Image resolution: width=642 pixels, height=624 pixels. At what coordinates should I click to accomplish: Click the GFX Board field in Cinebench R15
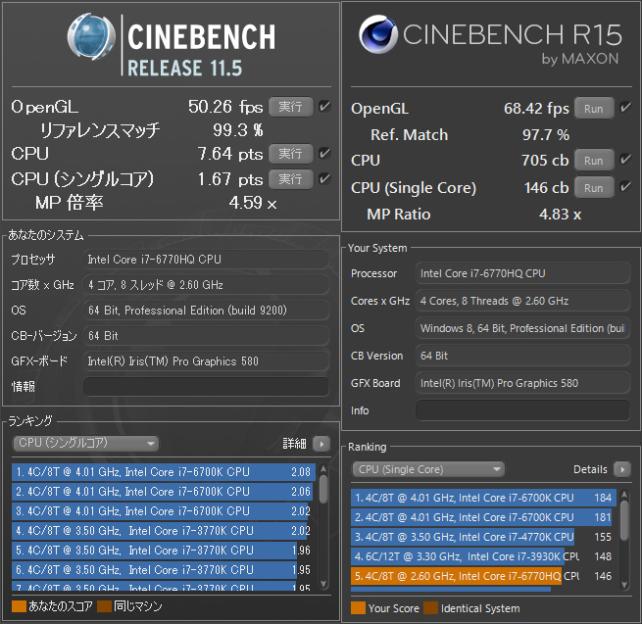[523, 383]
